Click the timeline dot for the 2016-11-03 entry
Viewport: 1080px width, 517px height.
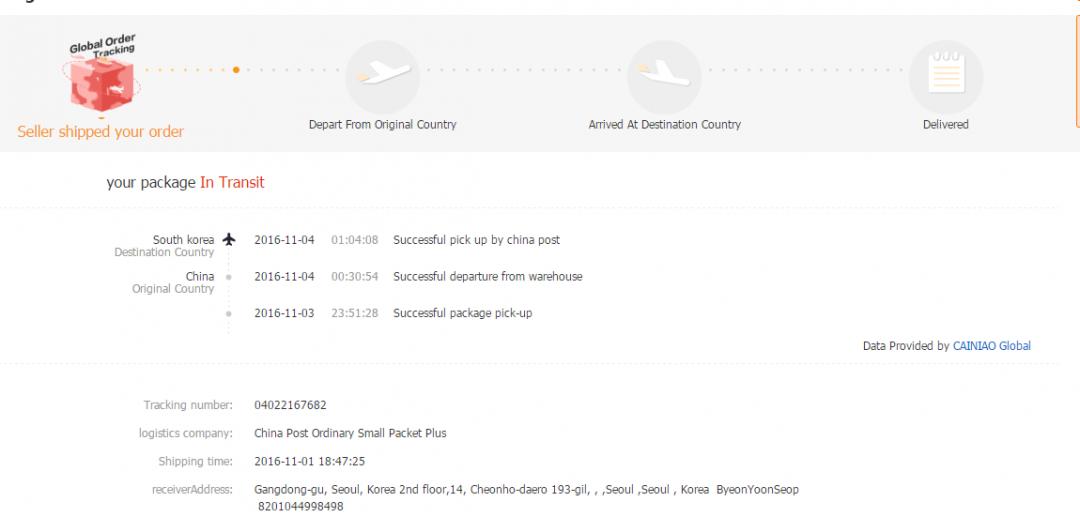[x=229, y=313]
